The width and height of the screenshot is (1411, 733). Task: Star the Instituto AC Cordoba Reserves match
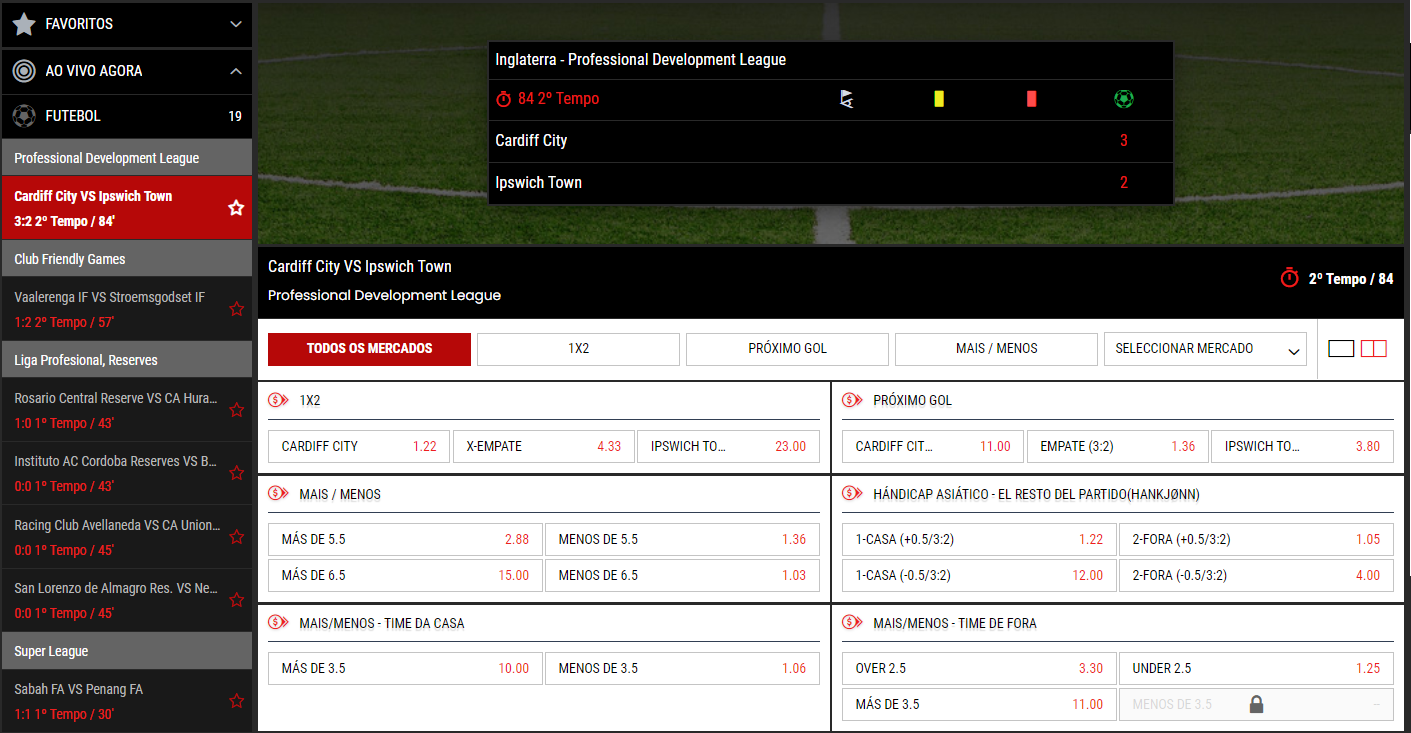tap(236, 473)
